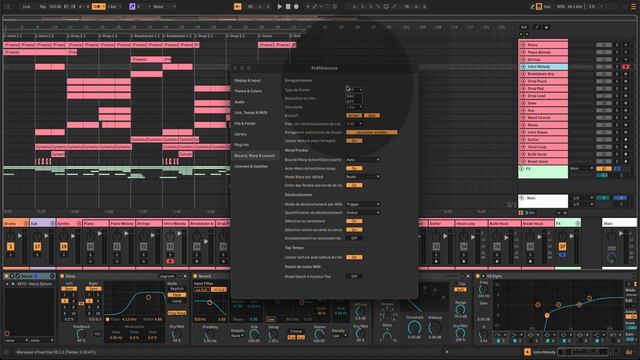This screenshot has height=360, width=640.
Task: Open Library preferences tab
Action: click(240, 134)
